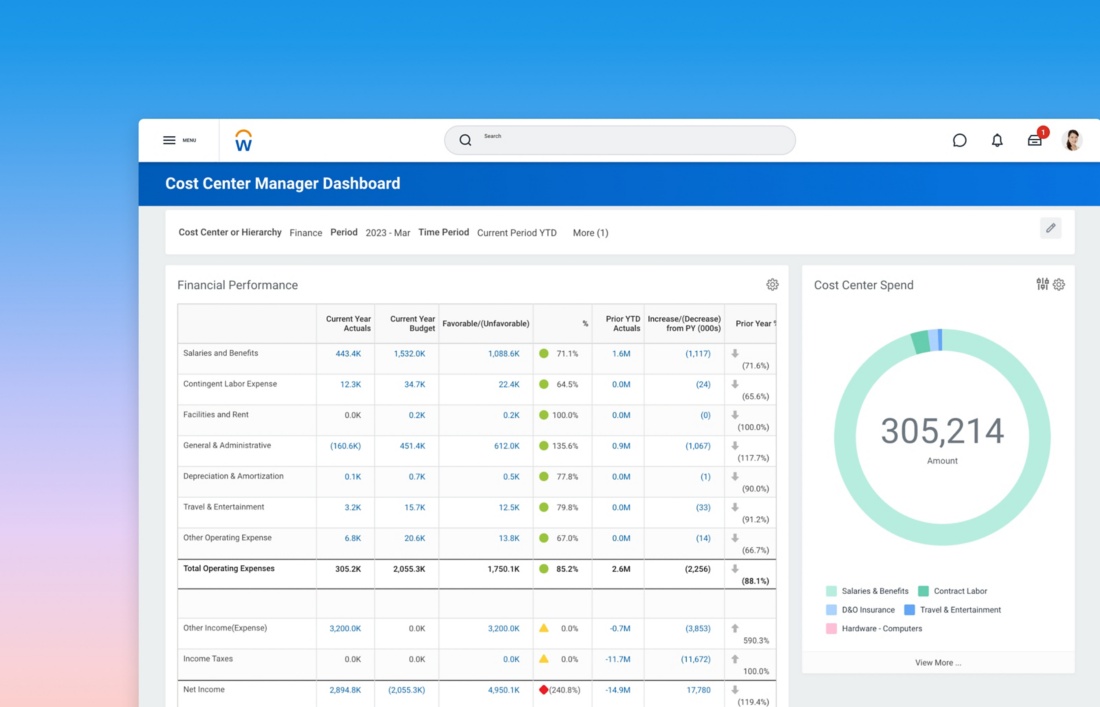
Task: Open the chat messages icon
Action: 959,141
